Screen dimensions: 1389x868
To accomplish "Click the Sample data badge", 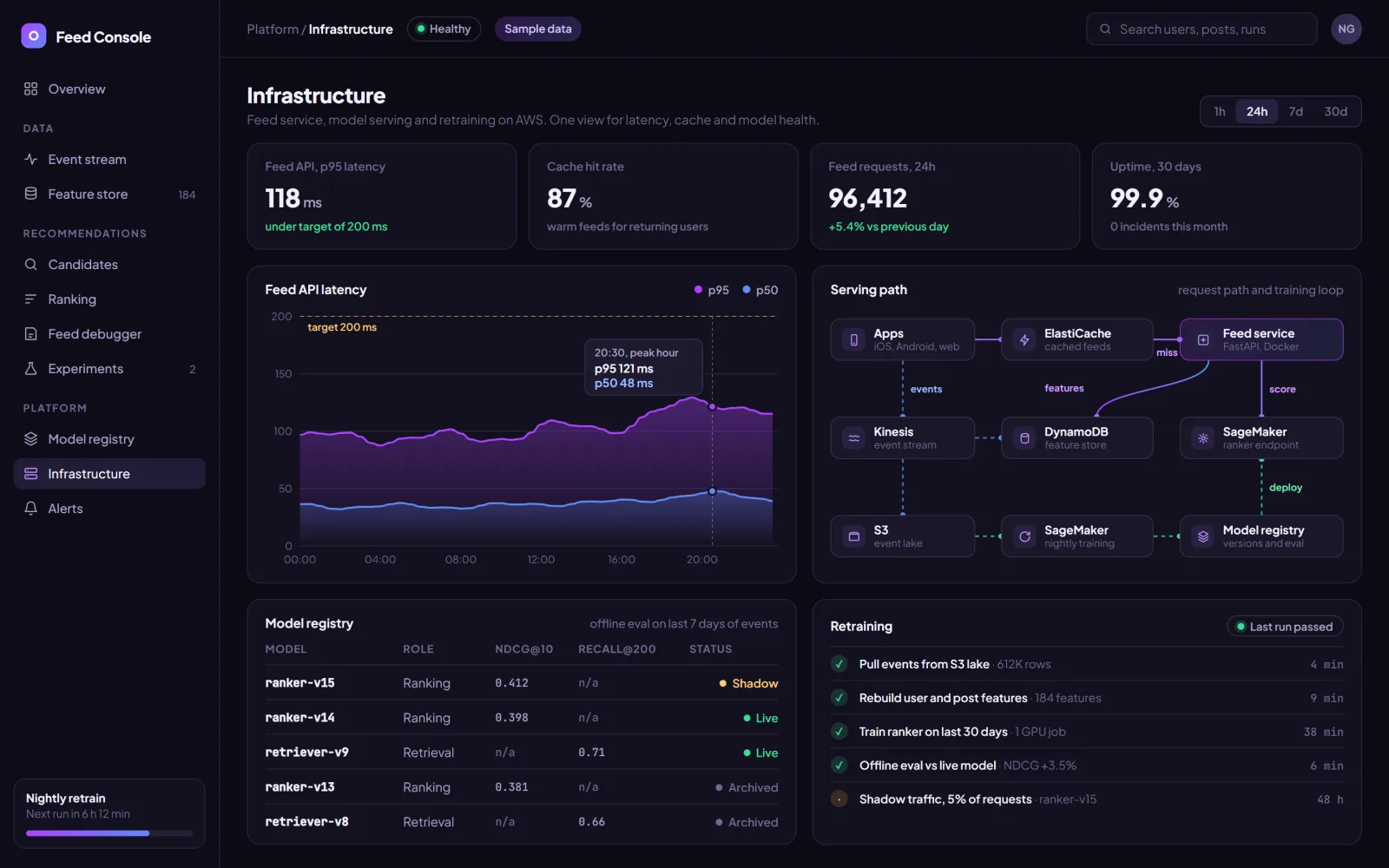I will point(538,29).
